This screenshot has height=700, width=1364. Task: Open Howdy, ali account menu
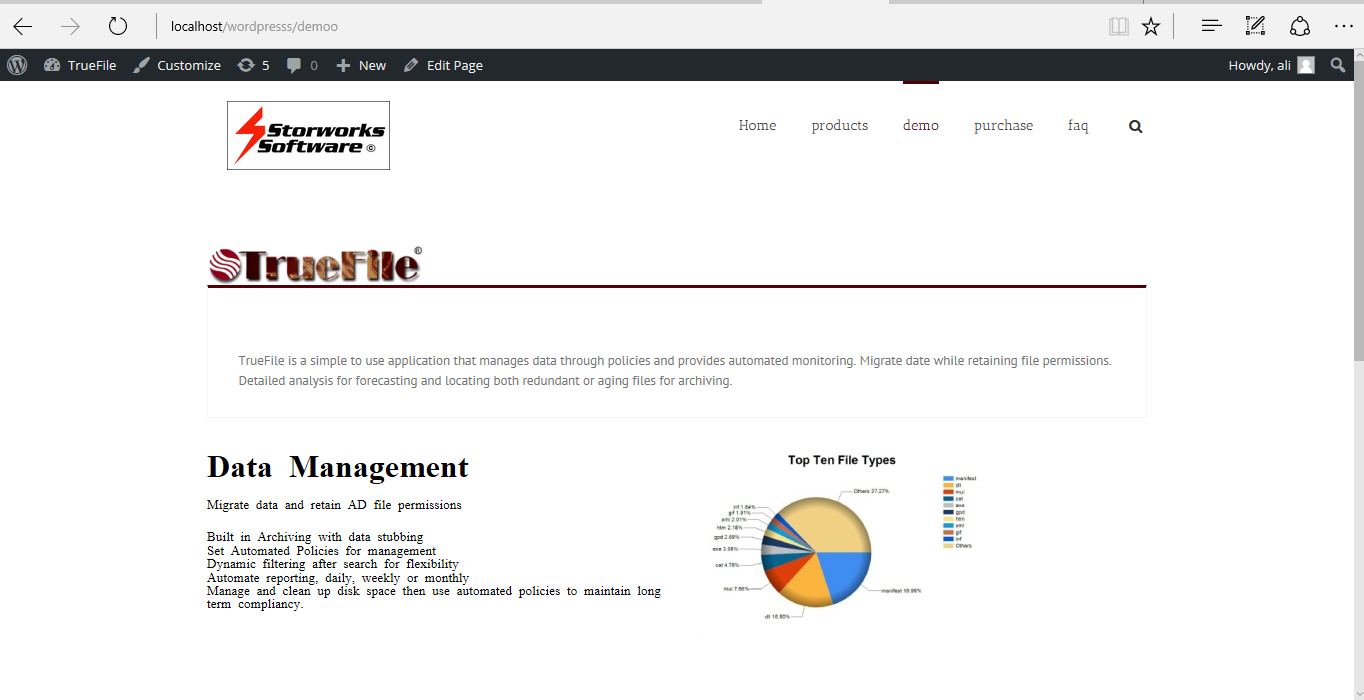click(x=1271, y=65)
